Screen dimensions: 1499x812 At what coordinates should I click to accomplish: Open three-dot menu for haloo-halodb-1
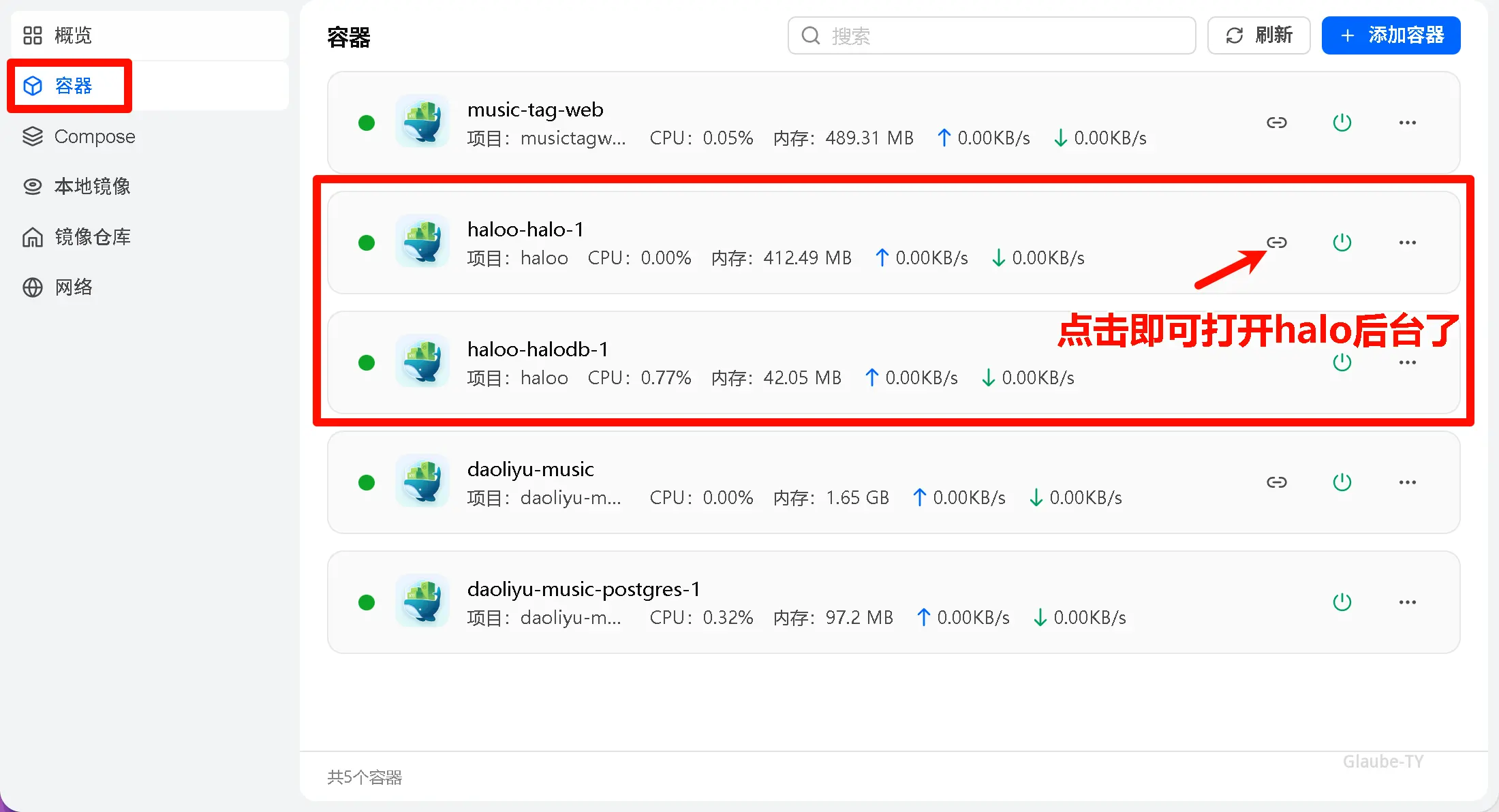point(1407,362)
